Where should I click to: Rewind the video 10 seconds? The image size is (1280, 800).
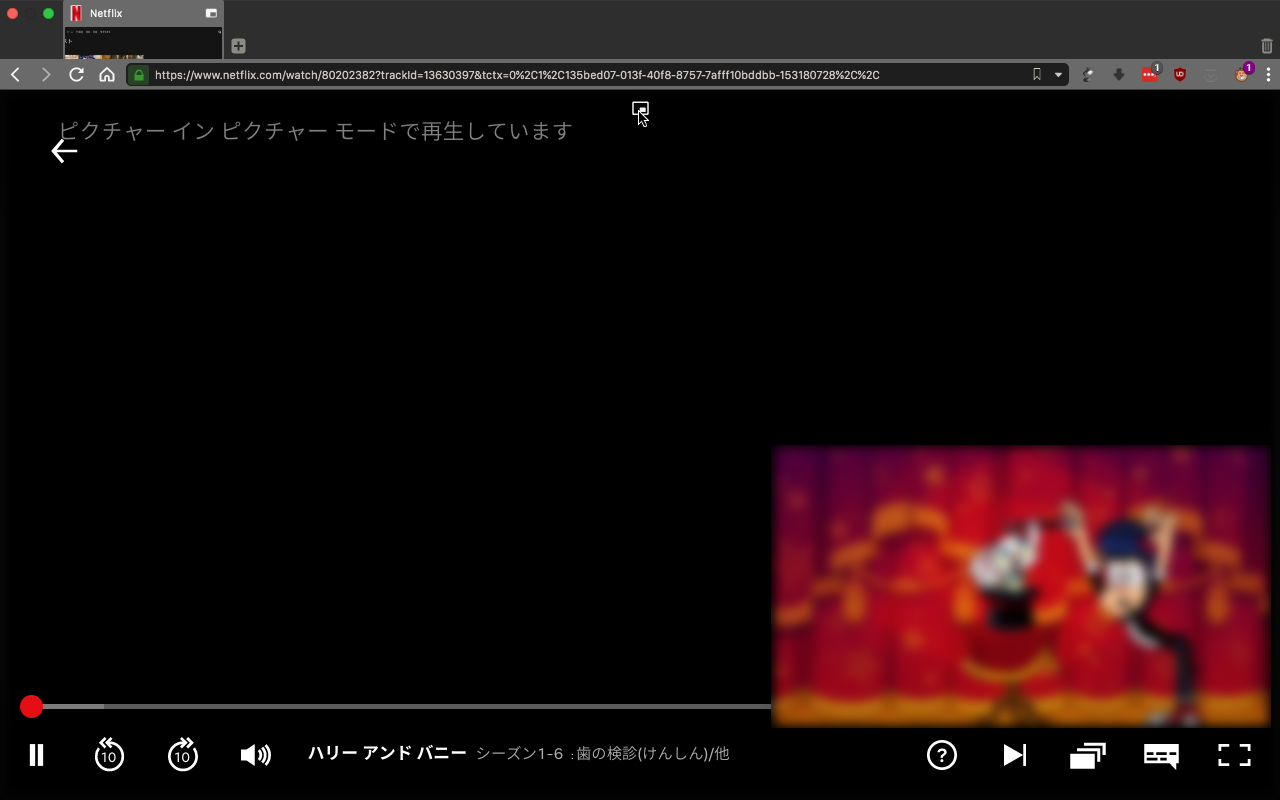pos(109,755)
